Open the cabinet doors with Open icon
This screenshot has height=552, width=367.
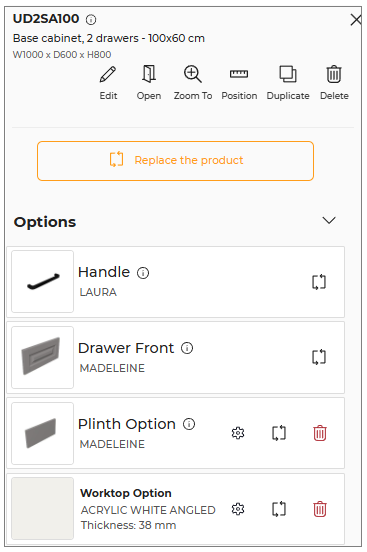pyautogui.click(x=149, y=74)
